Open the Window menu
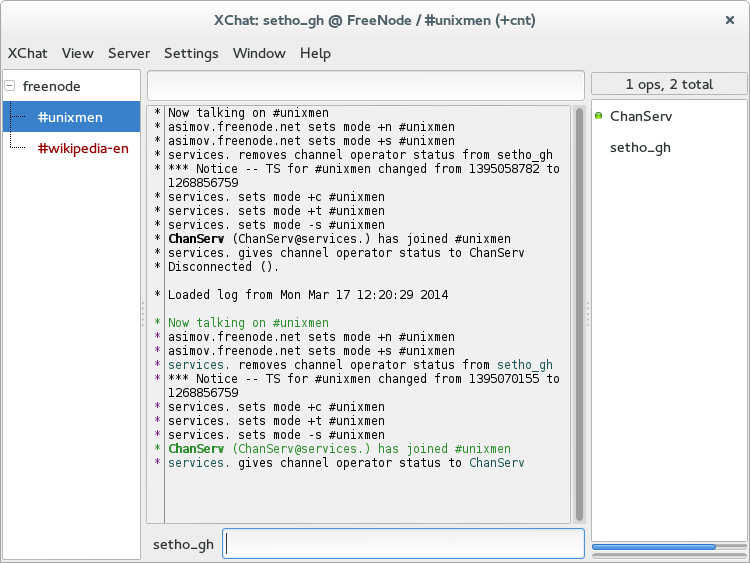This screenshot has height=563, width=750. [x=259, y=53]
